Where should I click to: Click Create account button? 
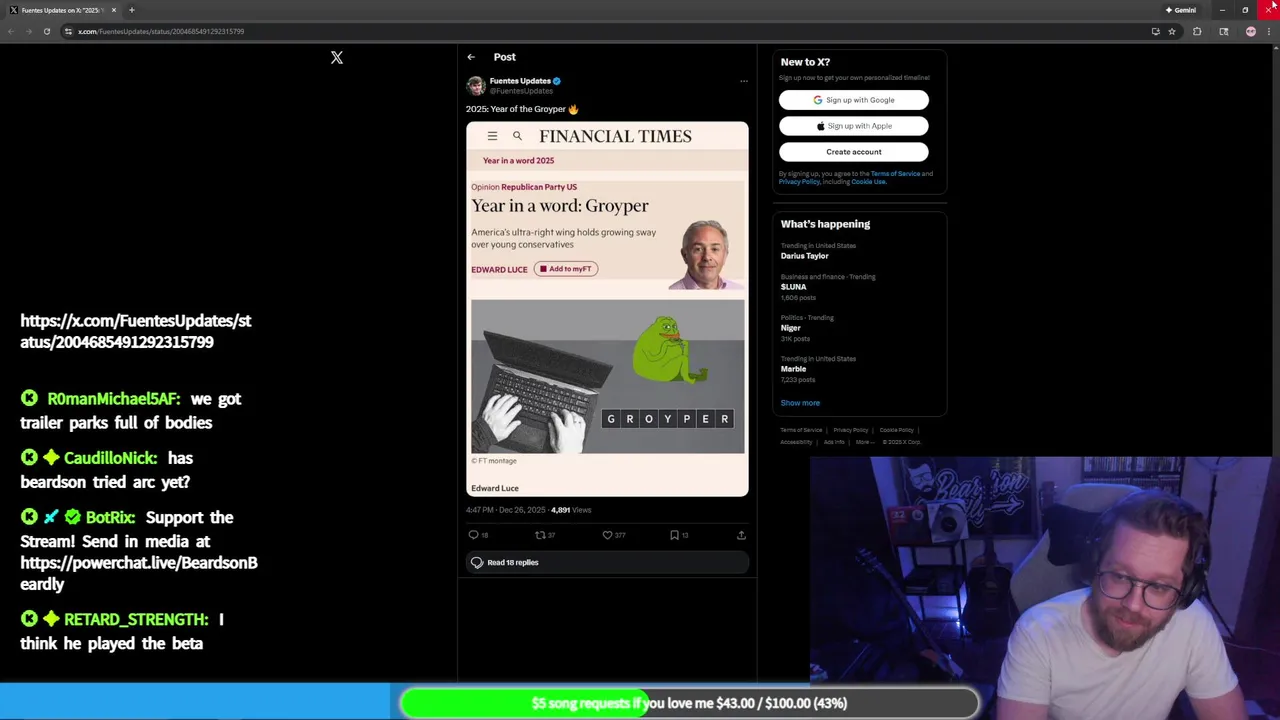[x=854, y=152]
